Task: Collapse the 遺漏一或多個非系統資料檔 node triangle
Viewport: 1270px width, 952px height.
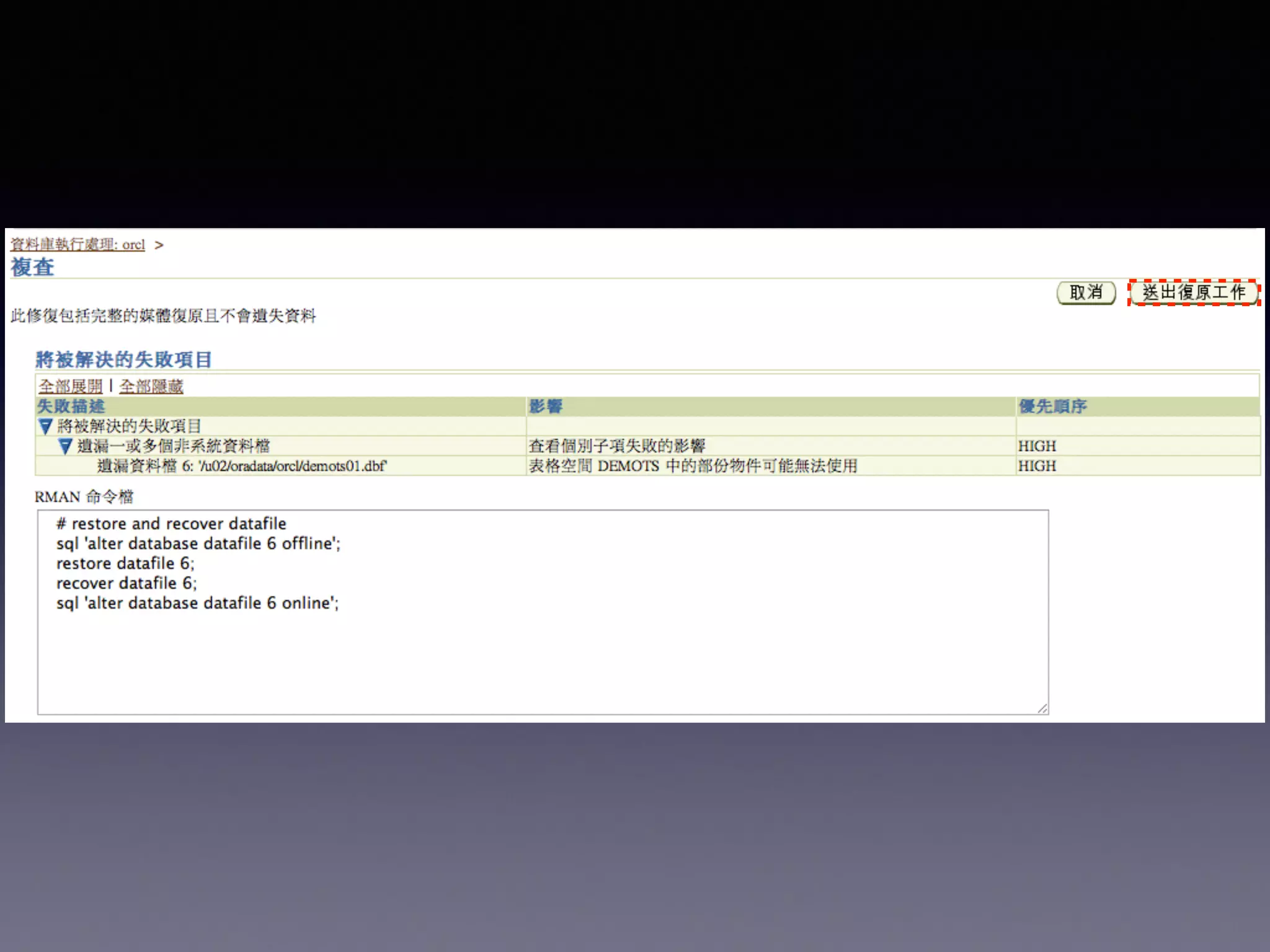Action: click(65, 446)
